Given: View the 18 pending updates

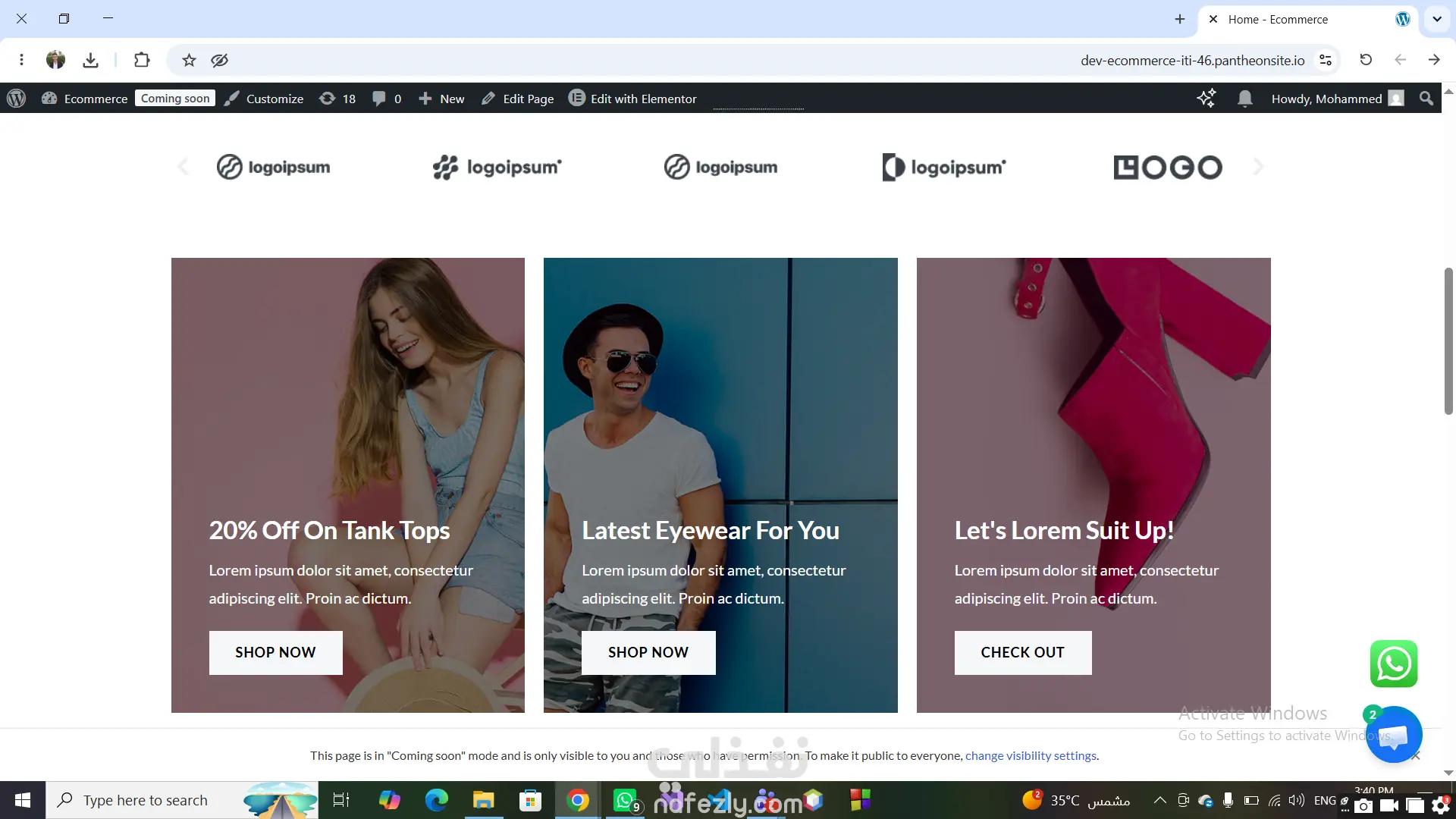Looking at the screenshot, I should click(x=337, y=99).
